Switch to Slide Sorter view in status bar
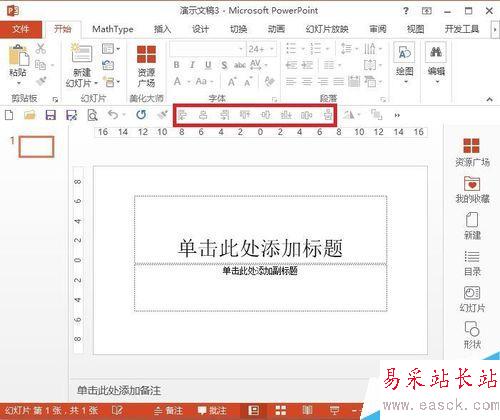The width and height of the screenshot is (500, 420). (x=280, y=410)
